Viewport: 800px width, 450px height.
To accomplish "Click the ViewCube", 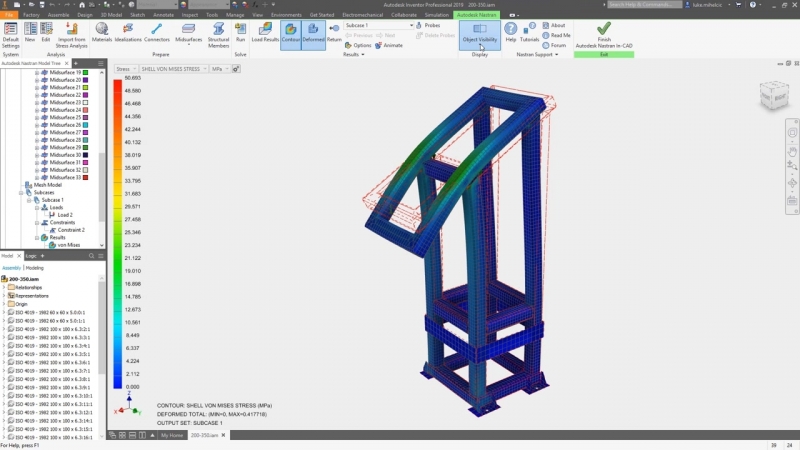I will (x=774, y=95).
